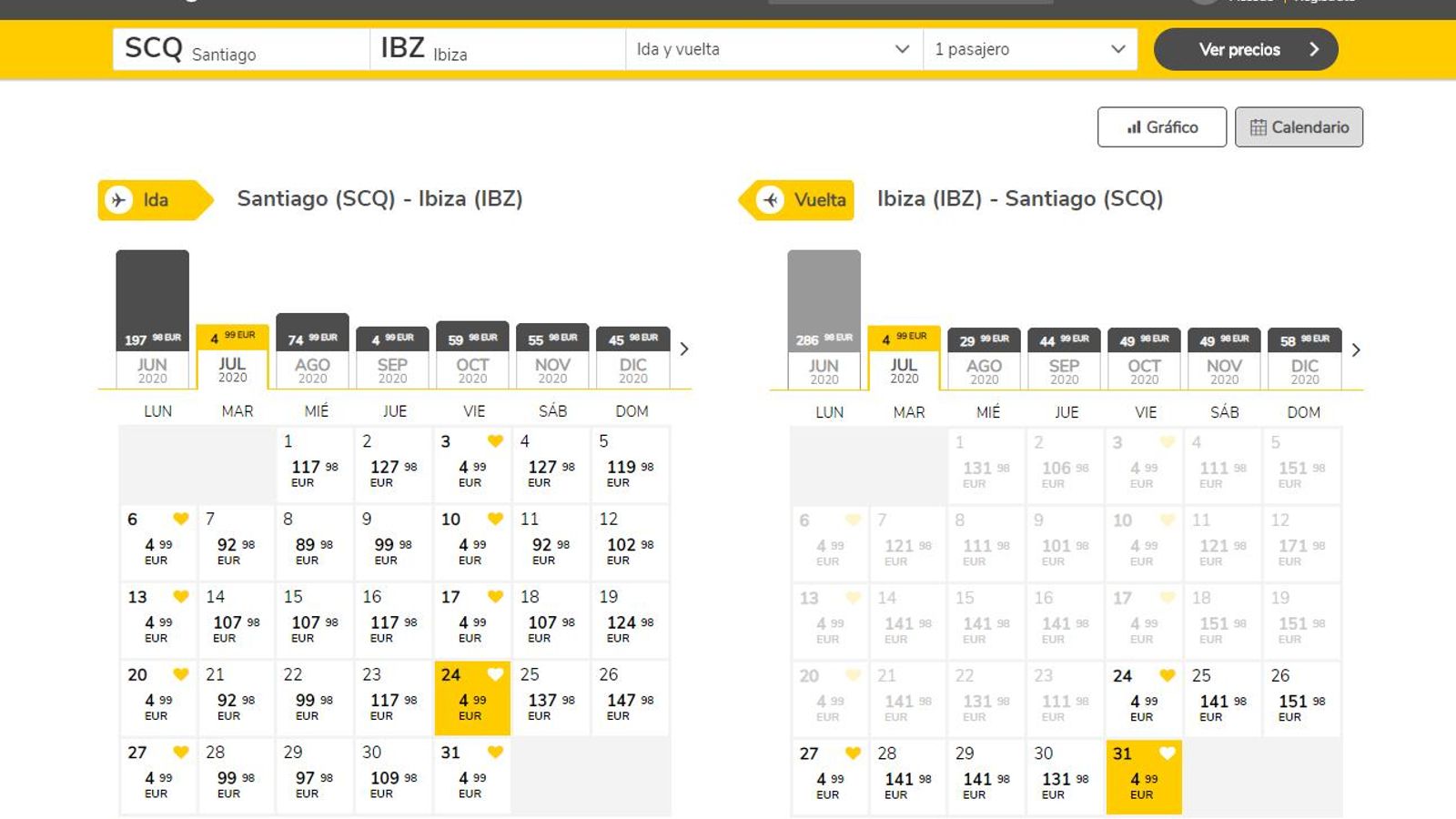Open the 1 pasajero passengers dropdown
Viewport: 1456px width, 819px height.
[1029, 49]
